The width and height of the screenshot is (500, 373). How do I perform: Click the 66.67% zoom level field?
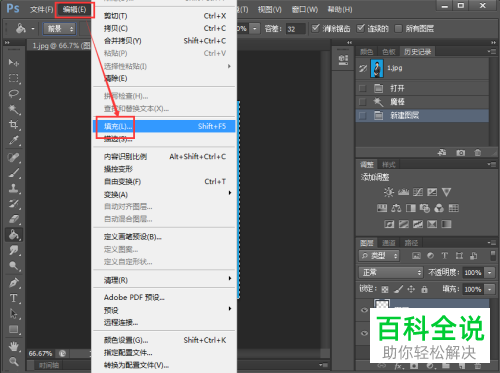point(41,353)
